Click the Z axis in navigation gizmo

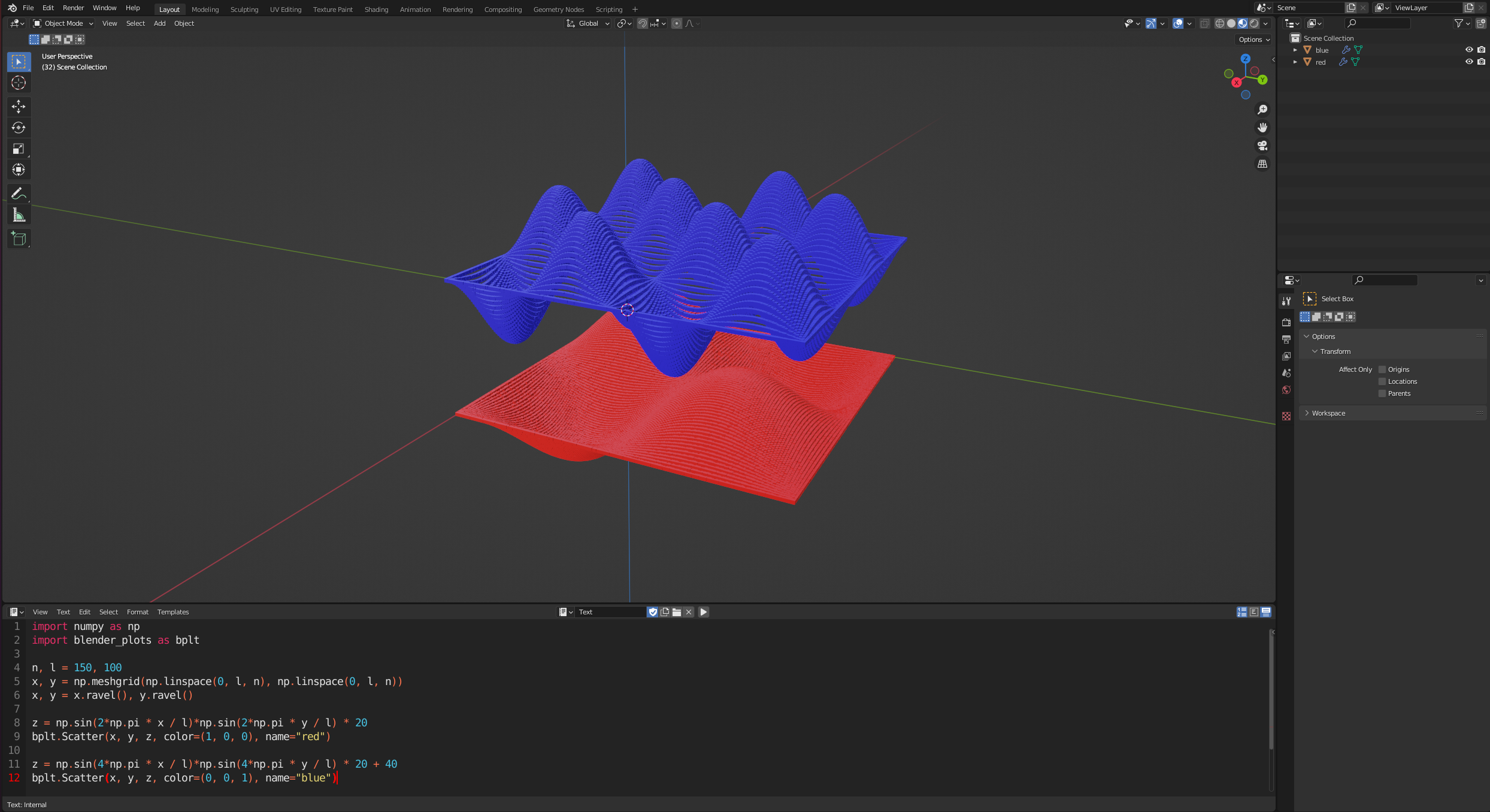[x=1246, y=59]
